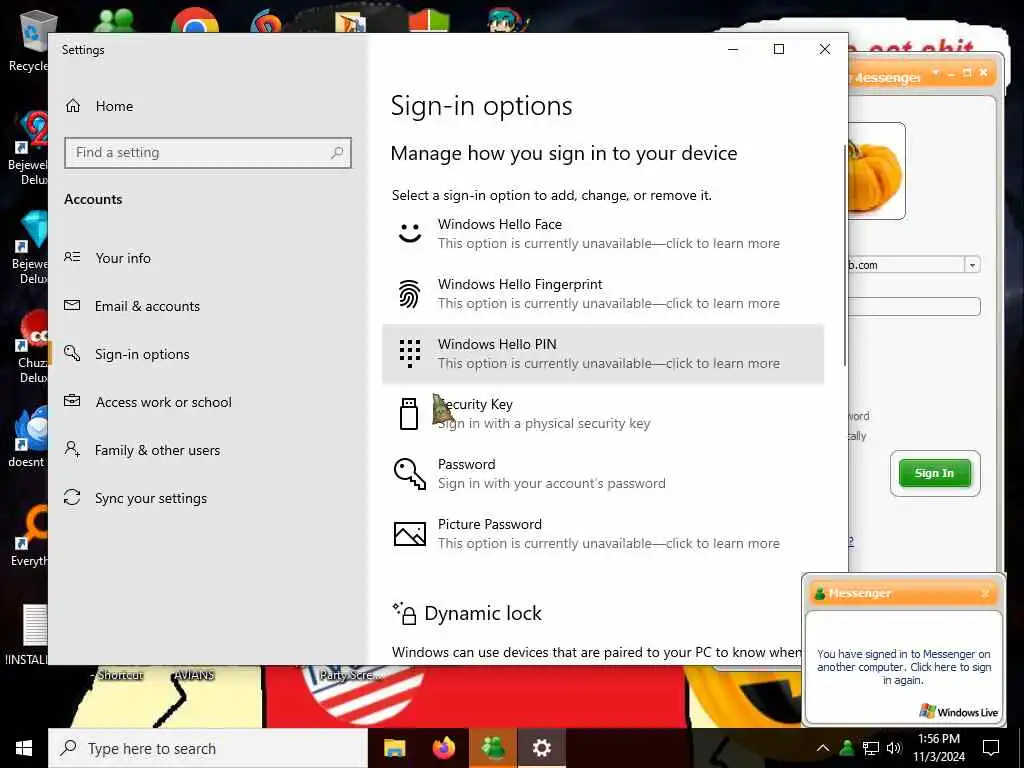Expand Security Key option
The width and height of the screenshot is (1024, 768).
coord(603,414)
